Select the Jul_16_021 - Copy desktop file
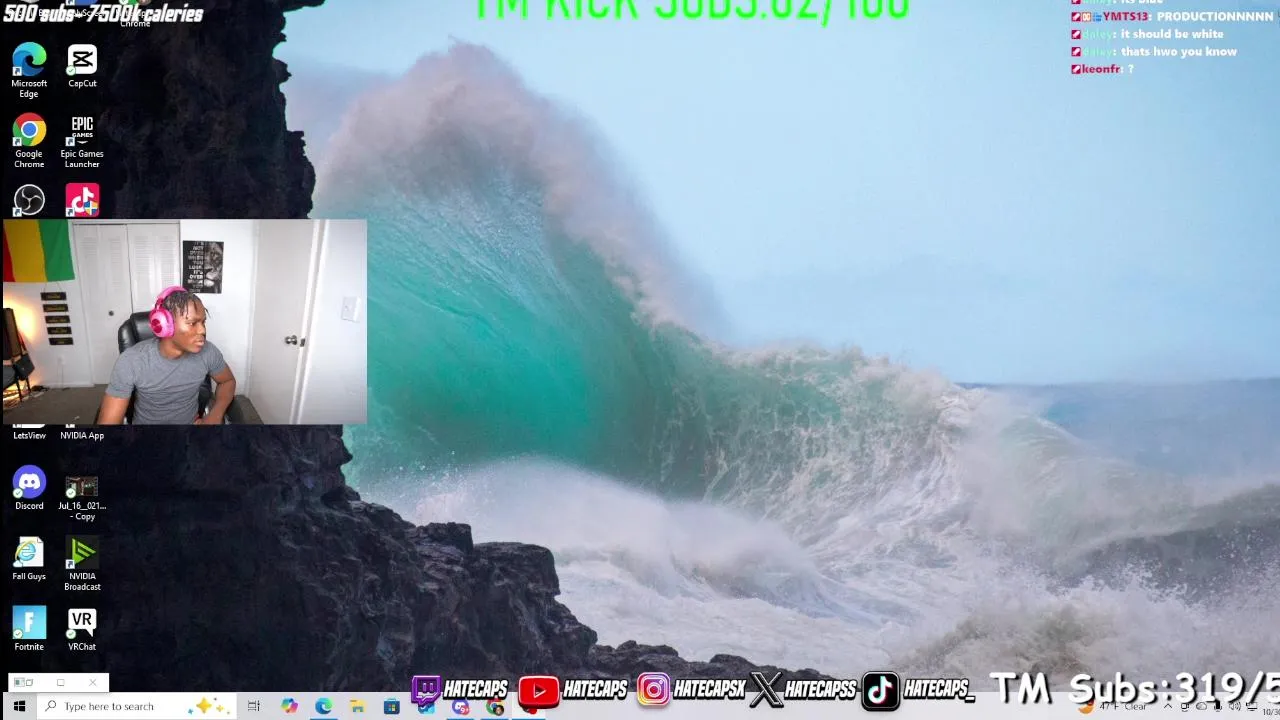The width and height of the screenshot is (1280, 720). pos(82,497)
